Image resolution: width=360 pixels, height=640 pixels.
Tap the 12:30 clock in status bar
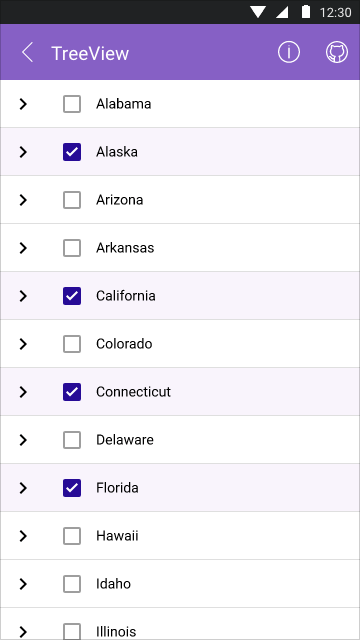[336, 12]
